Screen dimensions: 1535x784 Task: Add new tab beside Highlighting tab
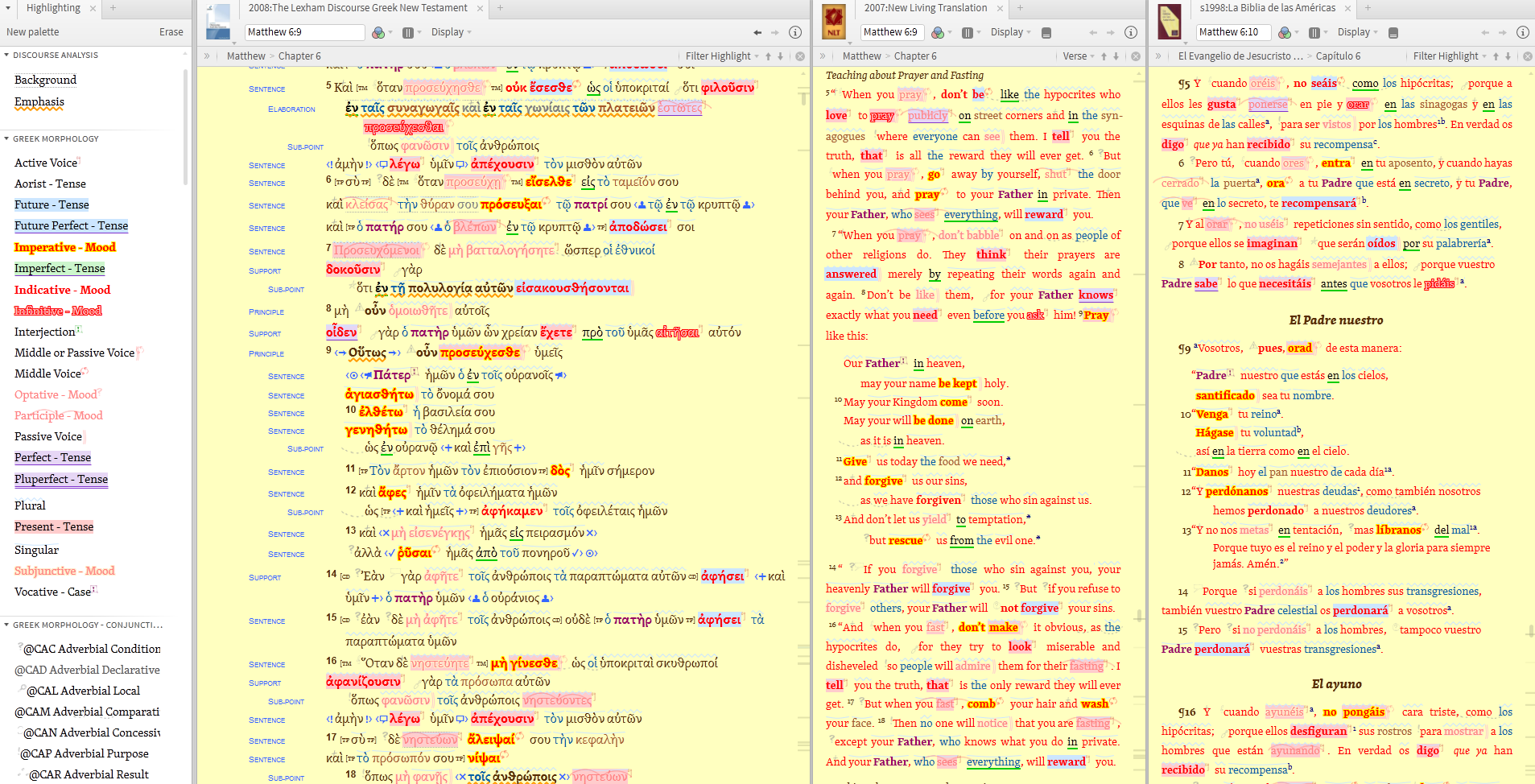(x=113, y=8)
